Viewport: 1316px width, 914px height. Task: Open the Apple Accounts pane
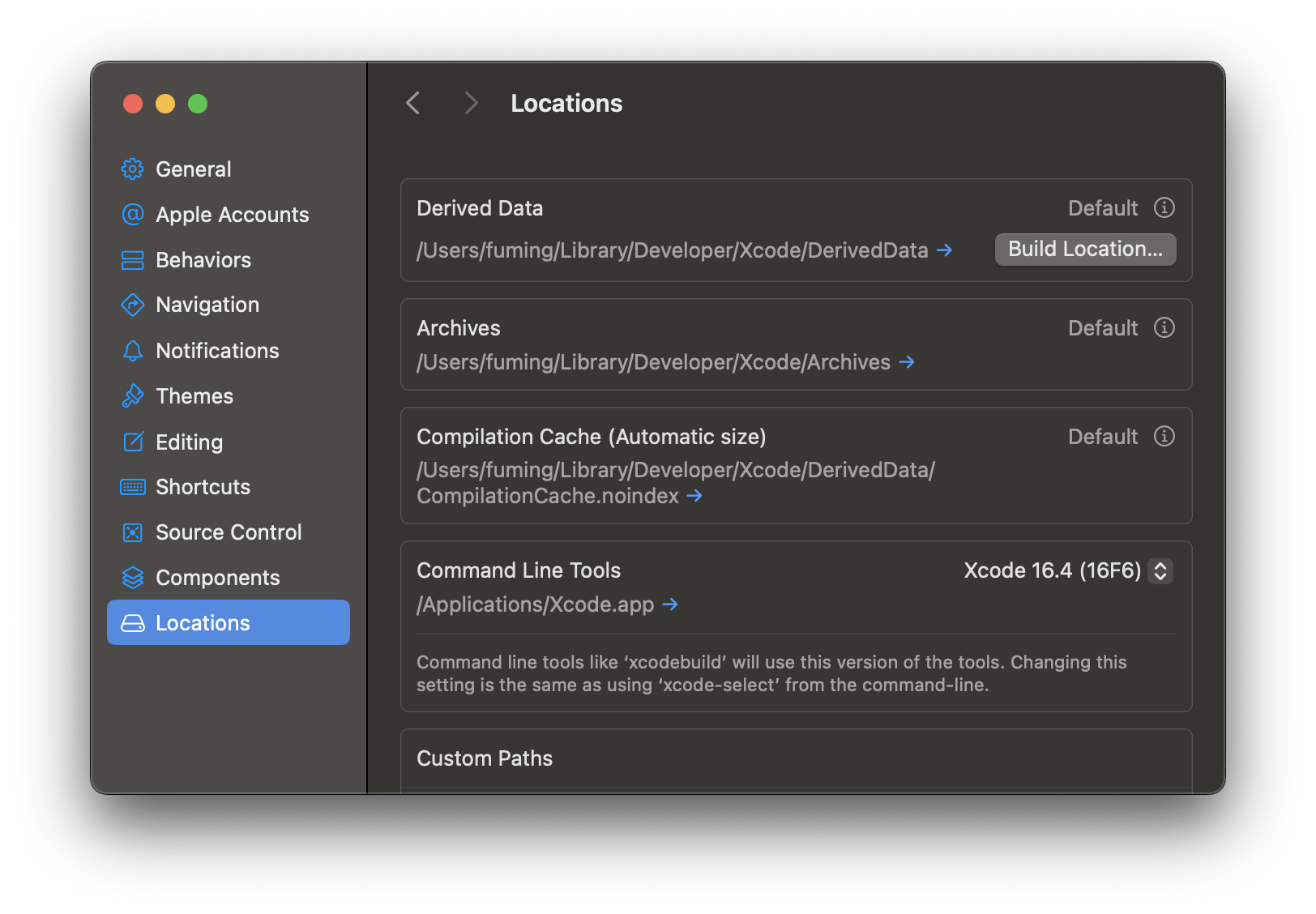(x=229, y=214)
